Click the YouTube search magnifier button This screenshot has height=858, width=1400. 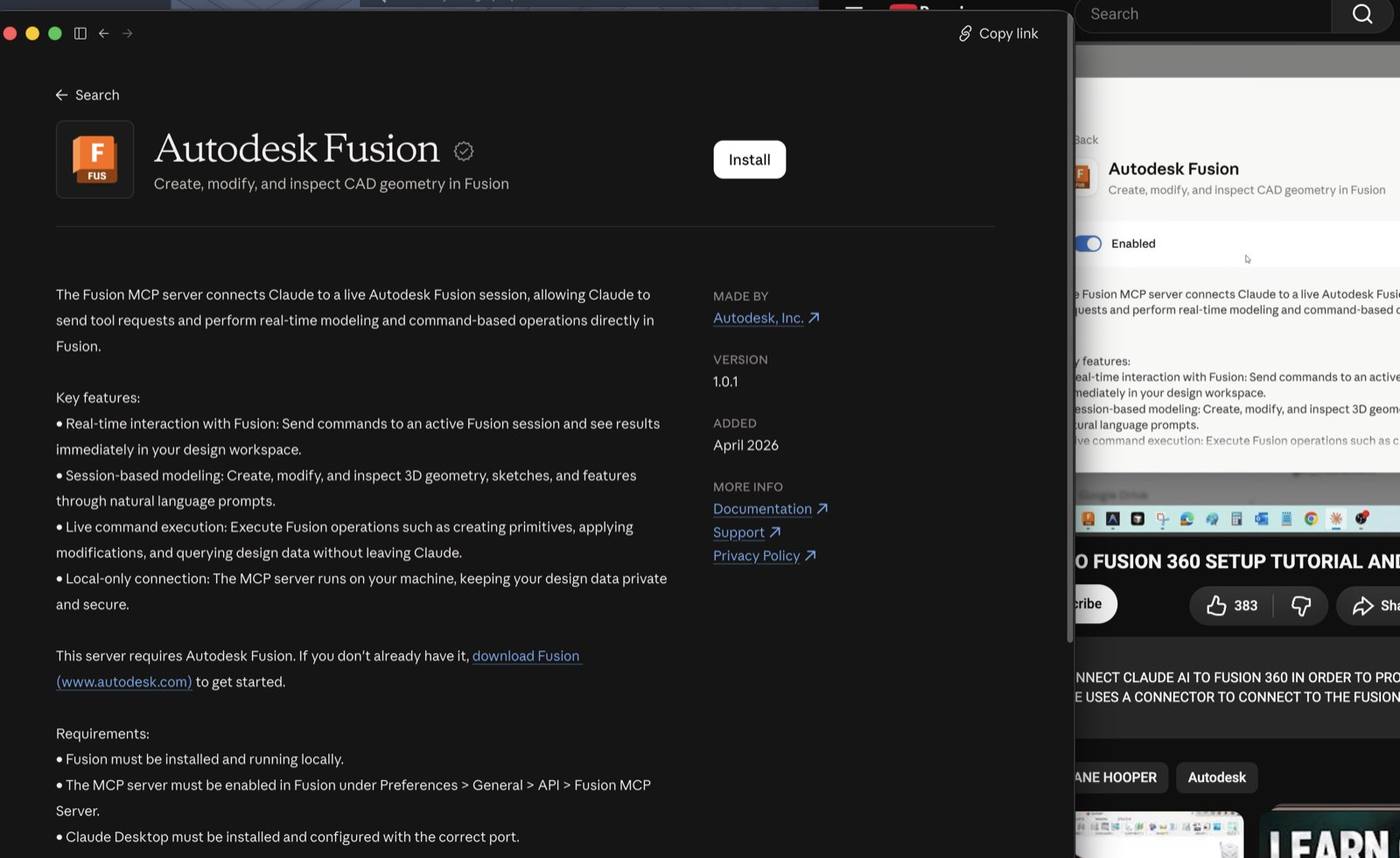tap(1362, 14)
